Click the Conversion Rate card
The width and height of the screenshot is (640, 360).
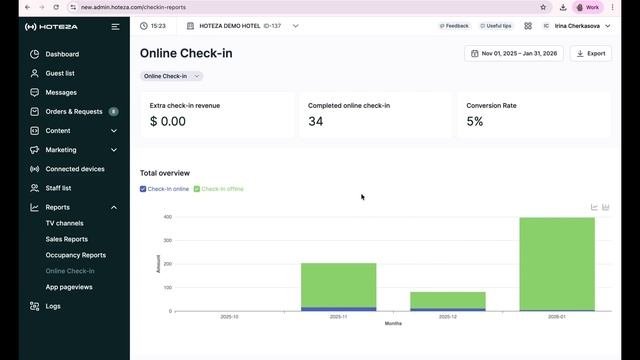(534, 115)
